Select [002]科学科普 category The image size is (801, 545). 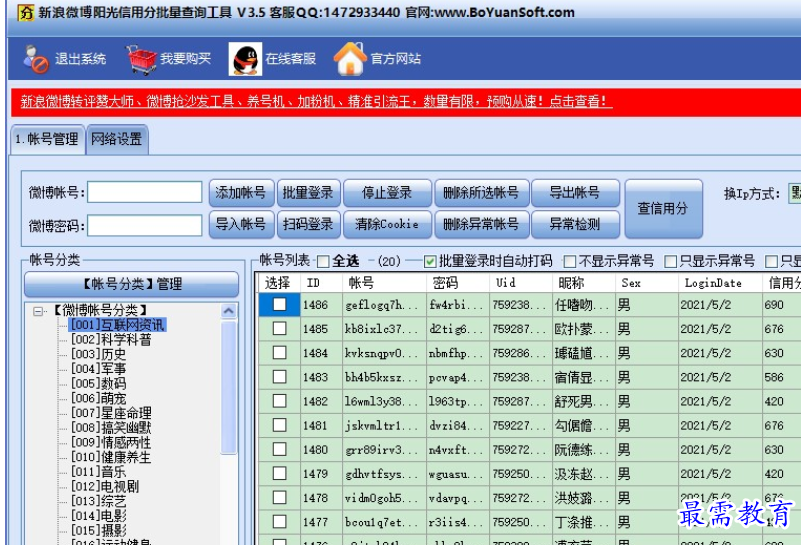(111, 340)
